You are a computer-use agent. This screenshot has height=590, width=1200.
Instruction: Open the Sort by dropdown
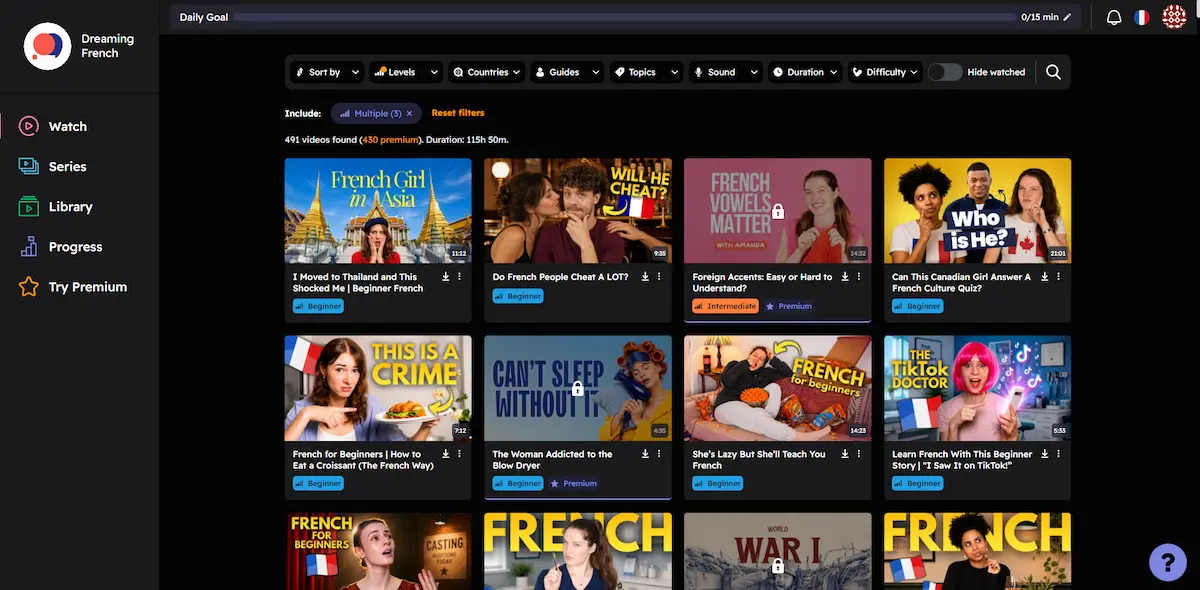(327, 72)
